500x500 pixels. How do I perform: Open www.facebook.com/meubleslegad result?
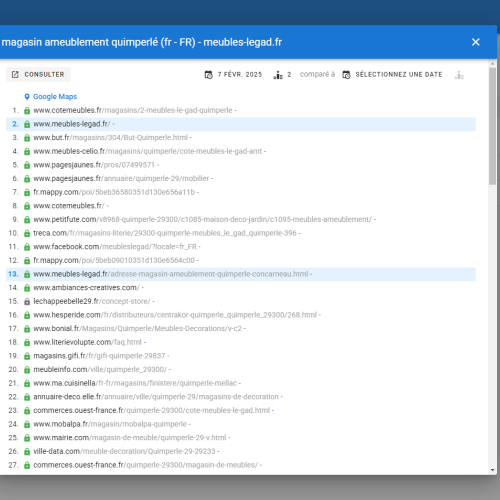pyautogui.click(x=115, y=247)
